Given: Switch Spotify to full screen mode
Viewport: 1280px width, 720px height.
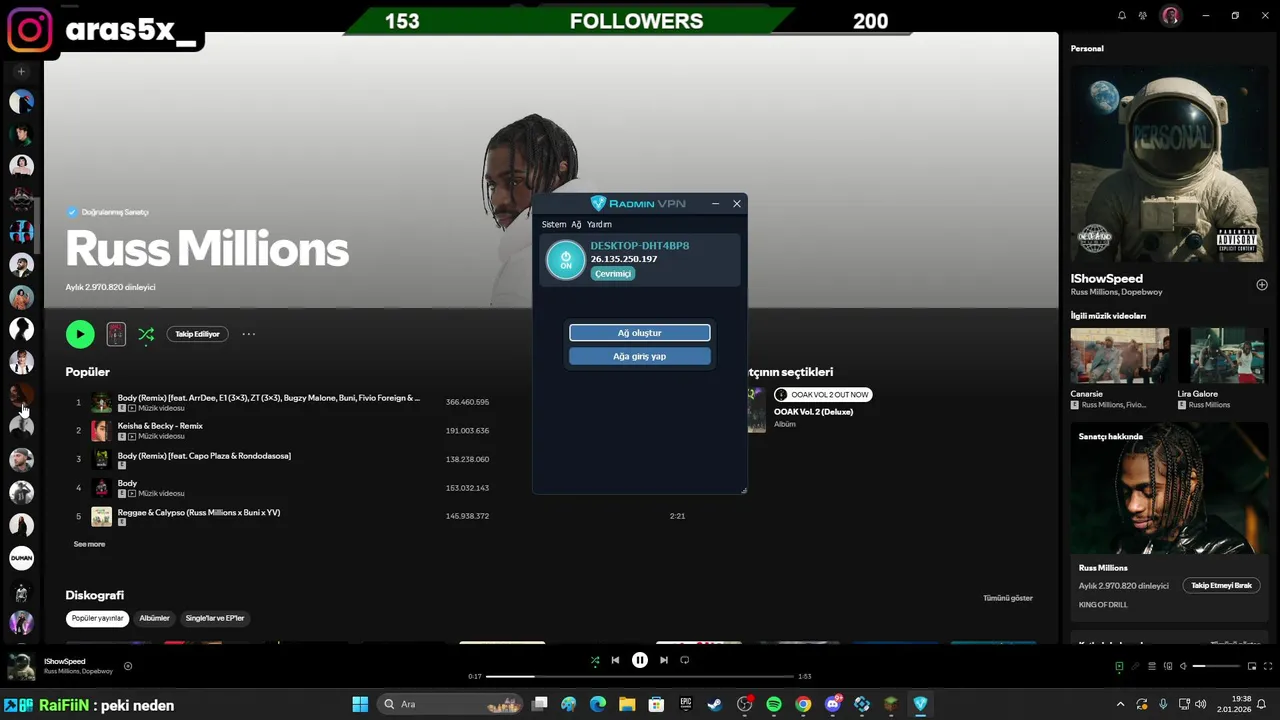Looking at the screenshot, I should click(x=1267, y=666).
